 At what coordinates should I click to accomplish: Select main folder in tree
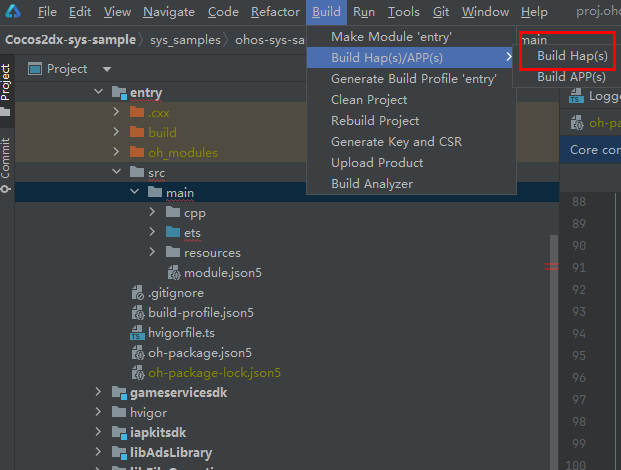[x=180, y=193]
